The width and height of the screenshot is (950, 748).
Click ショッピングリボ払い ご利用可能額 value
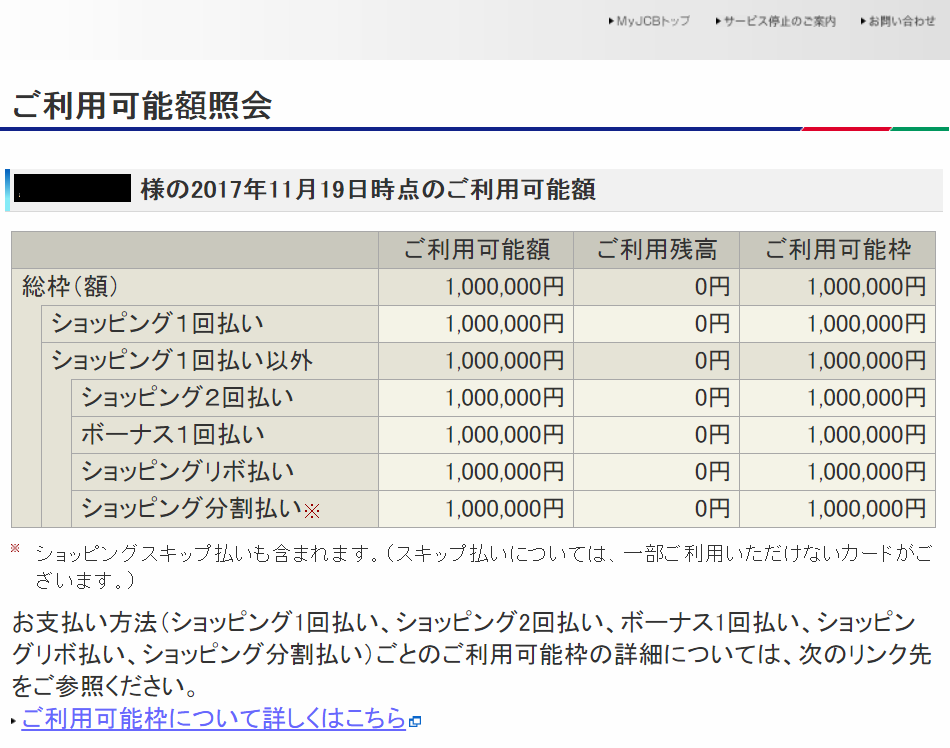tap(505, 471)
